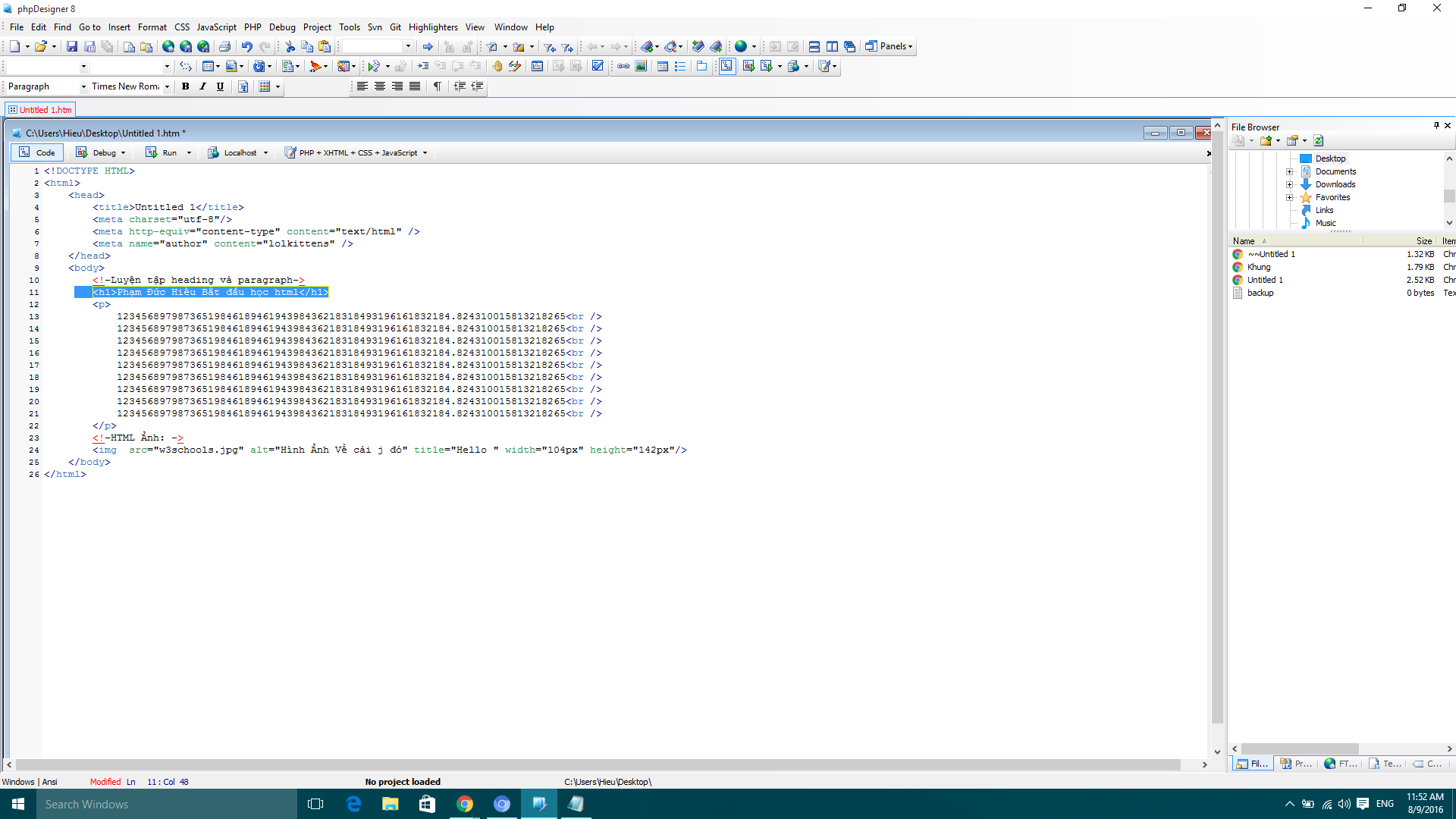Click the Refresh icon in File Browser

[x=1318, y=141]
